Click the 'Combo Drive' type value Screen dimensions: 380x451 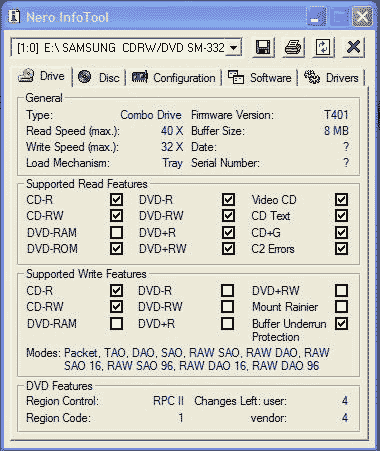[151, 115]
